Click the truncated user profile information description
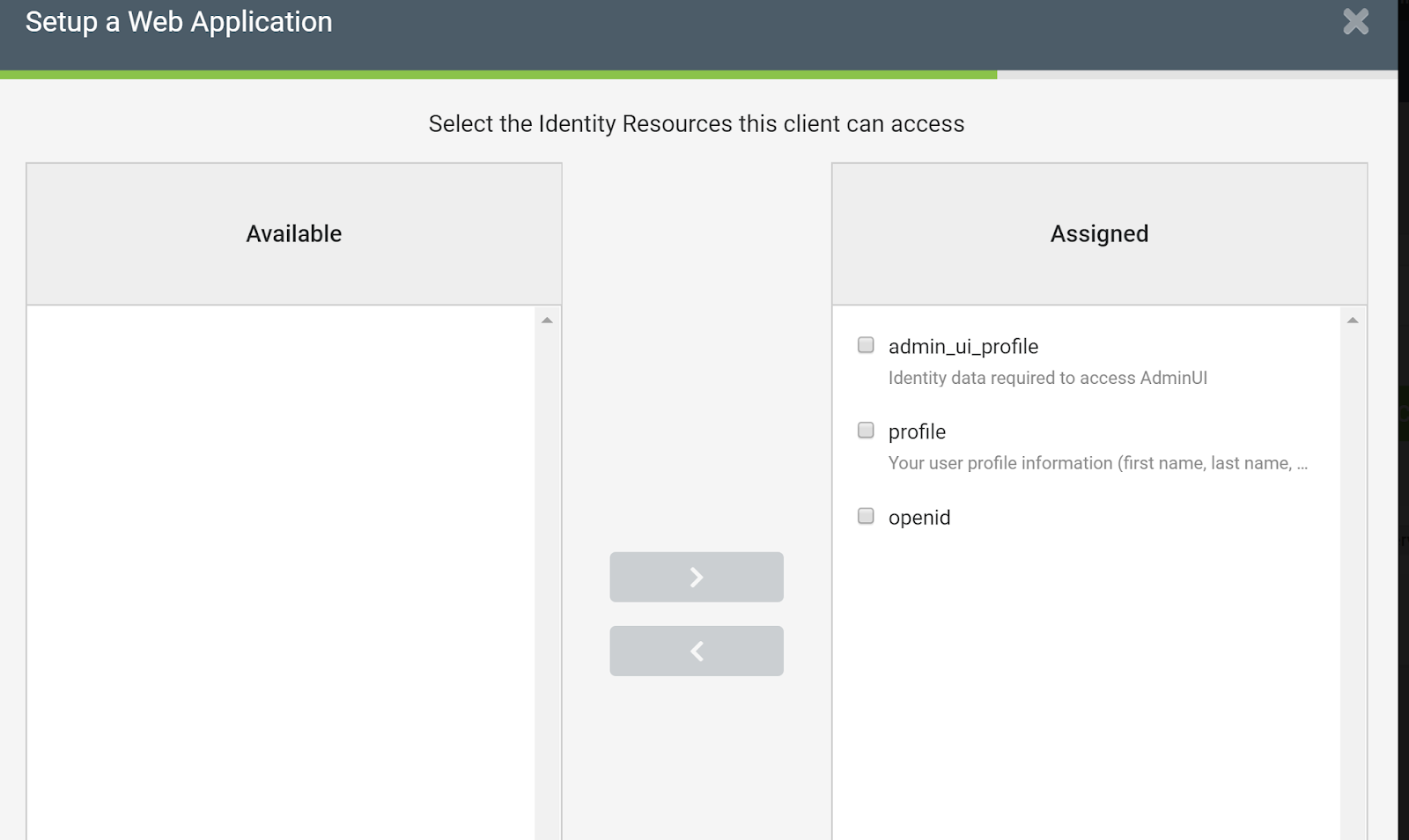The height and width of the screenshot is (840, 1409). tap(1097, 463)
